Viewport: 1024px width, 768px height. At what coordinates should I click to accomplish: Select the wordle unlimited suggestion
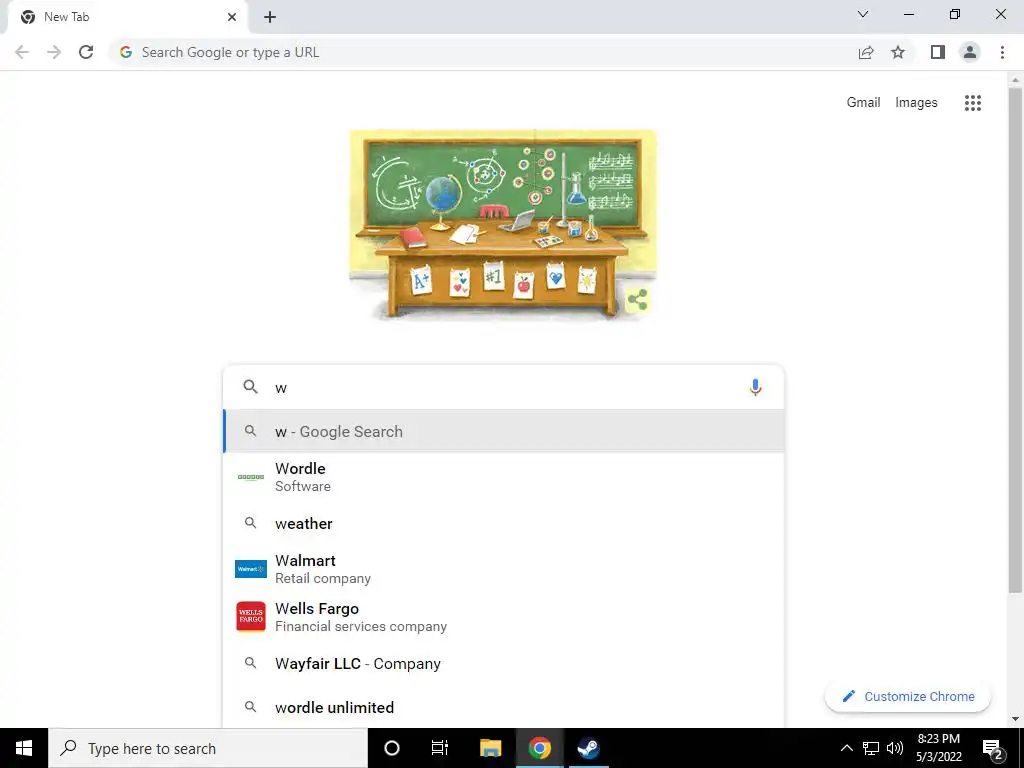point(504,707)
